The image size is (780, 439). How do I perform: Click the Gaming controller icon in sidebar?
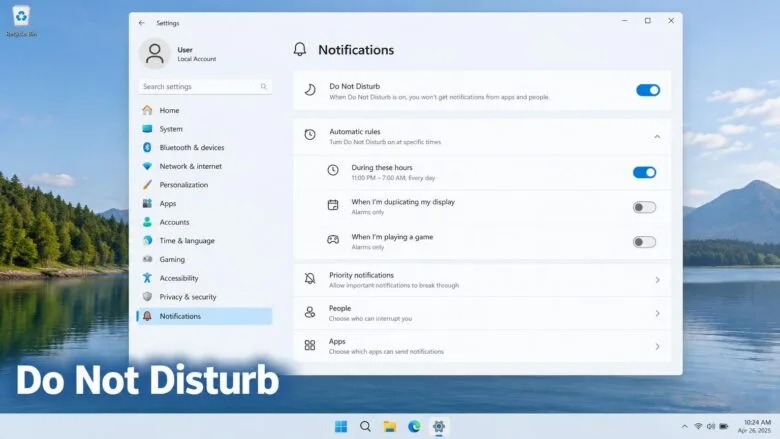click(x=147, y=259)
